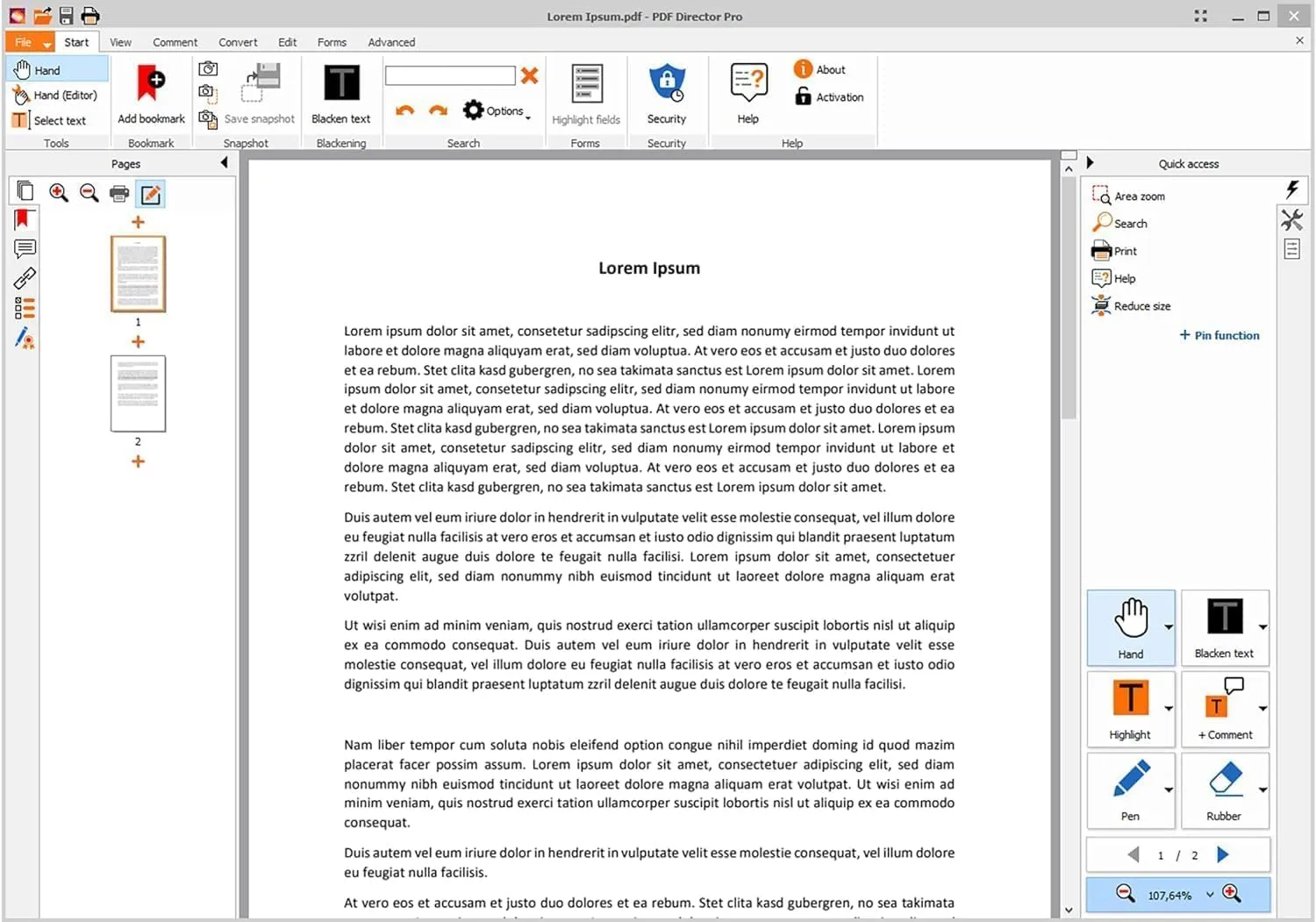Open the Comments panel in the left sidebar

[25, 248]
